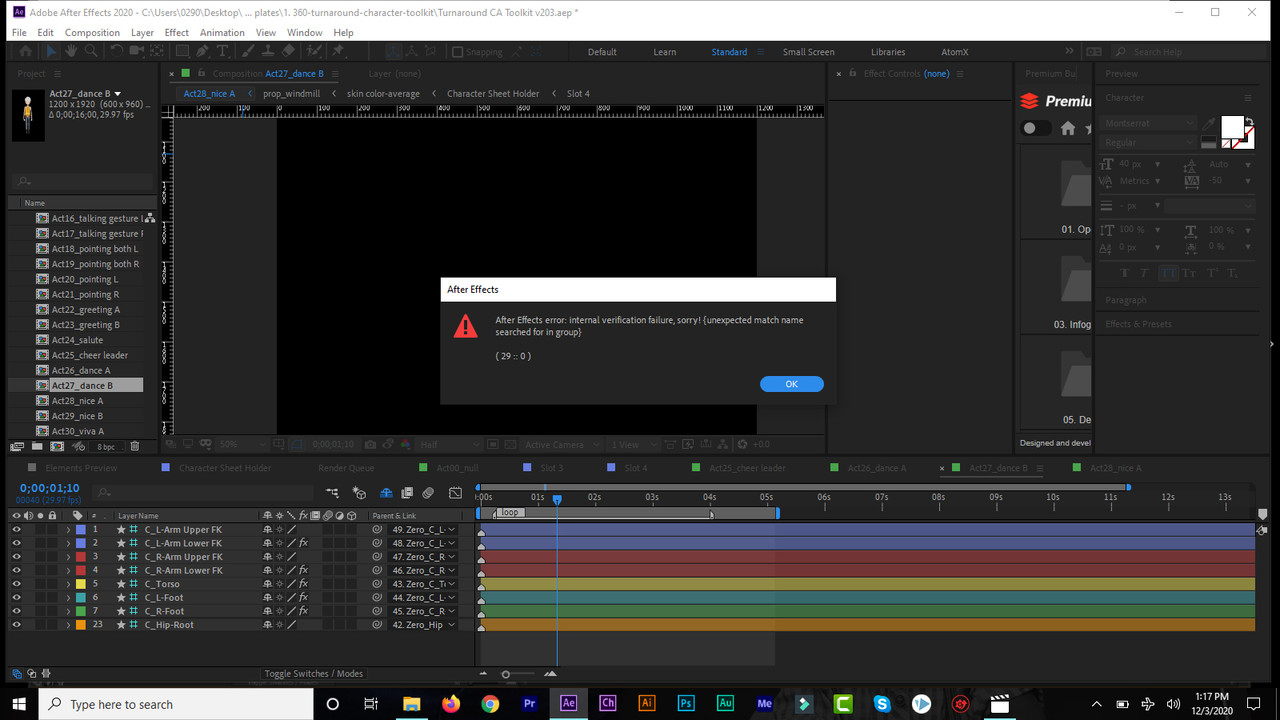Select the Rotation tool
This screenshot has height=720, width=1280.
pos(116,52)
